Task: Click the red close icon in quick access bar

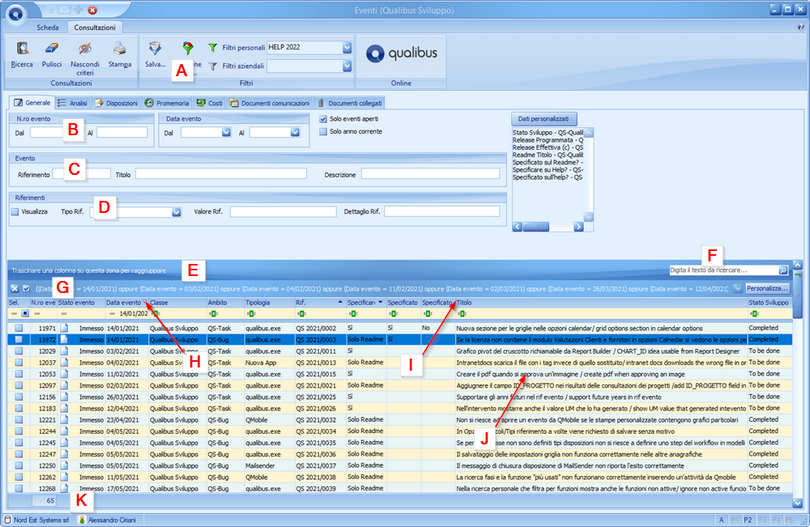Action: [92, 10]
